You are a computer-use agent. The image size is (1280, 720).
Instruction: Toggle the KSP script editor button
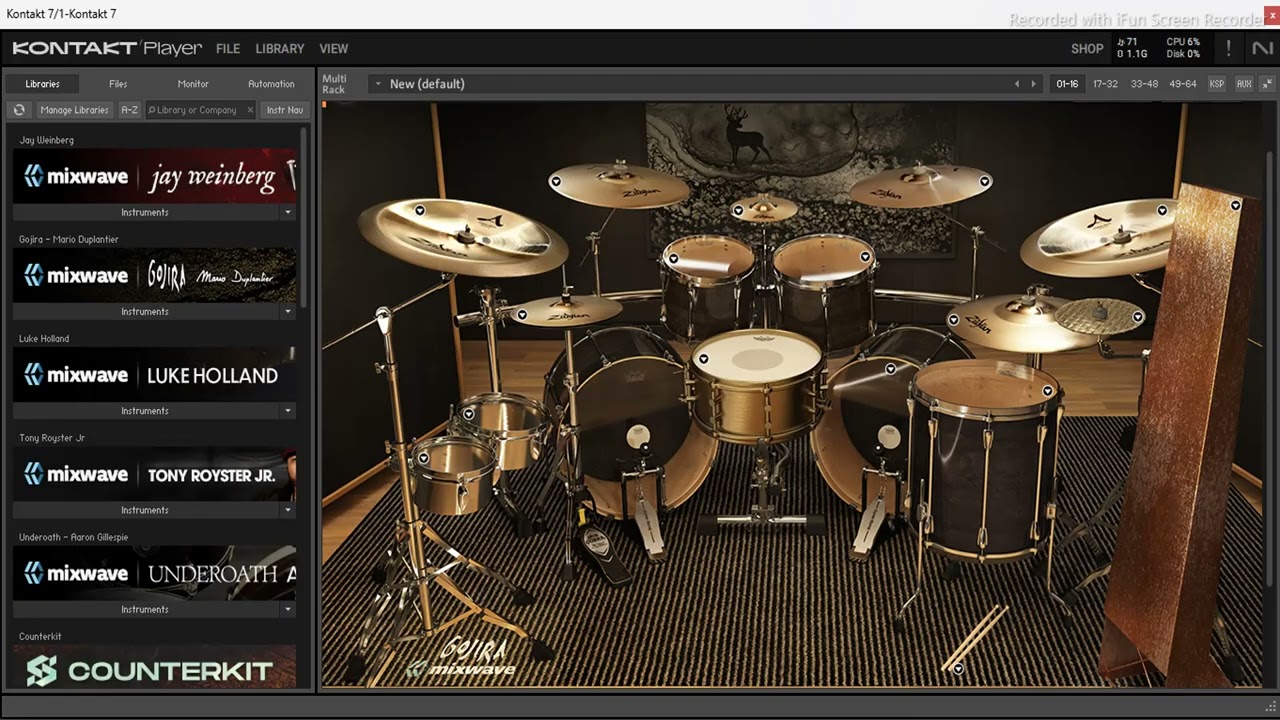tap(1216, 84)
